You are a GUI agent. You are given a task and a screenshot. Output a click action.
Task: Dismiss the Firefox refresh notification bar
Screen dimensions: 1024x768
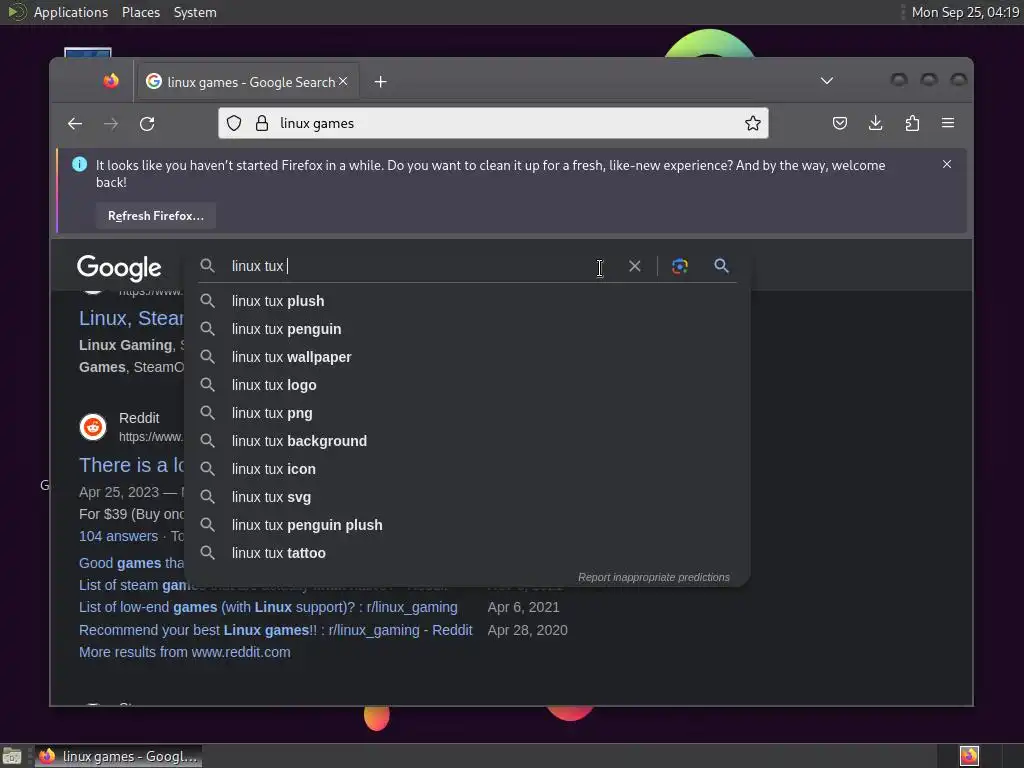(947, 165)
